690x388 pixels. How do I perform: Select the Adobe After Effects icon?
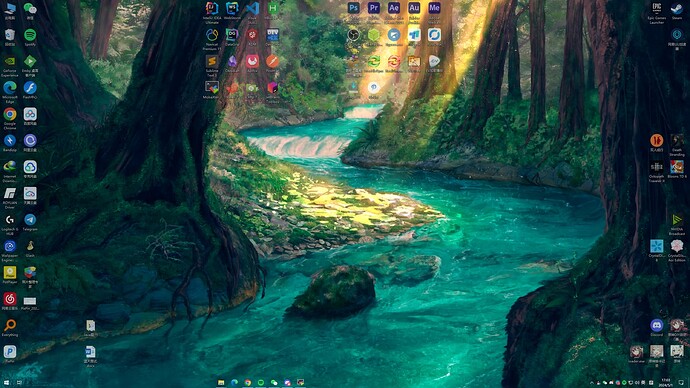[x=394, y=8]
